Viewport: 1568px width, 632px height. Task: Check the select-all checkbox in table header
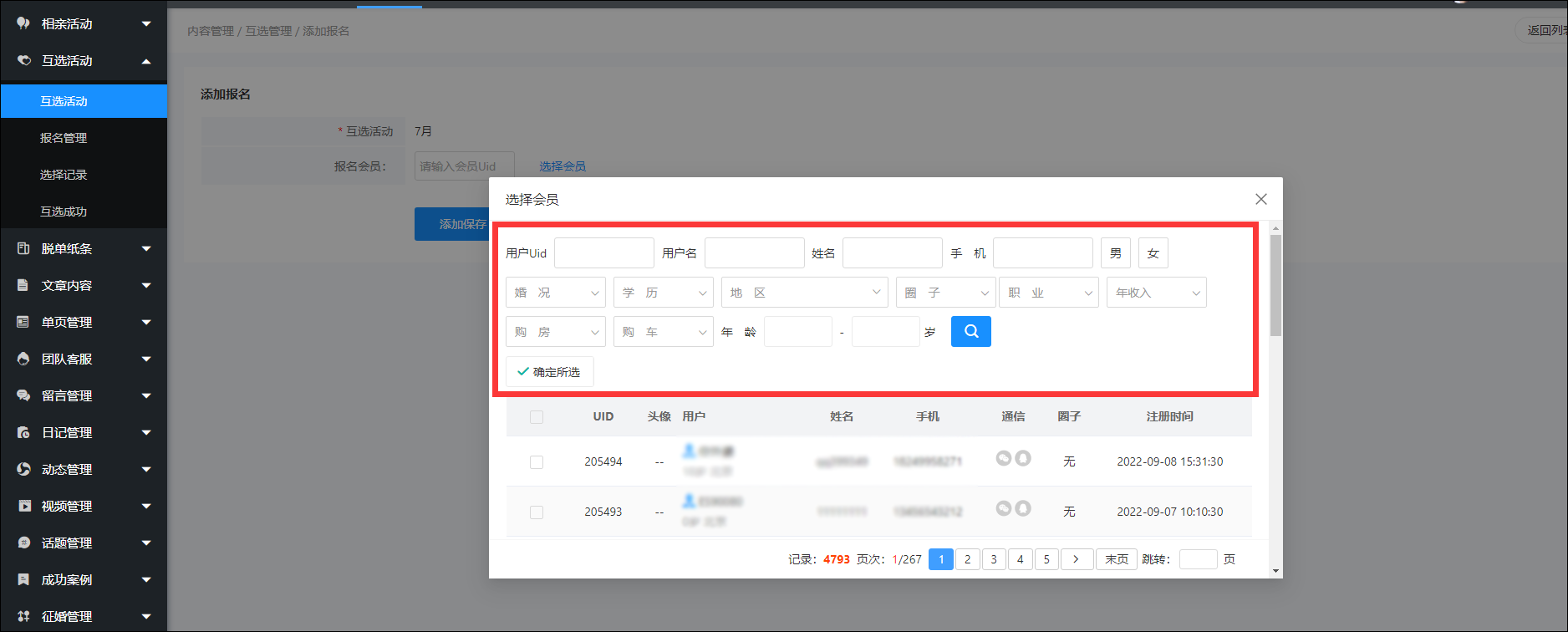point(537,417)
